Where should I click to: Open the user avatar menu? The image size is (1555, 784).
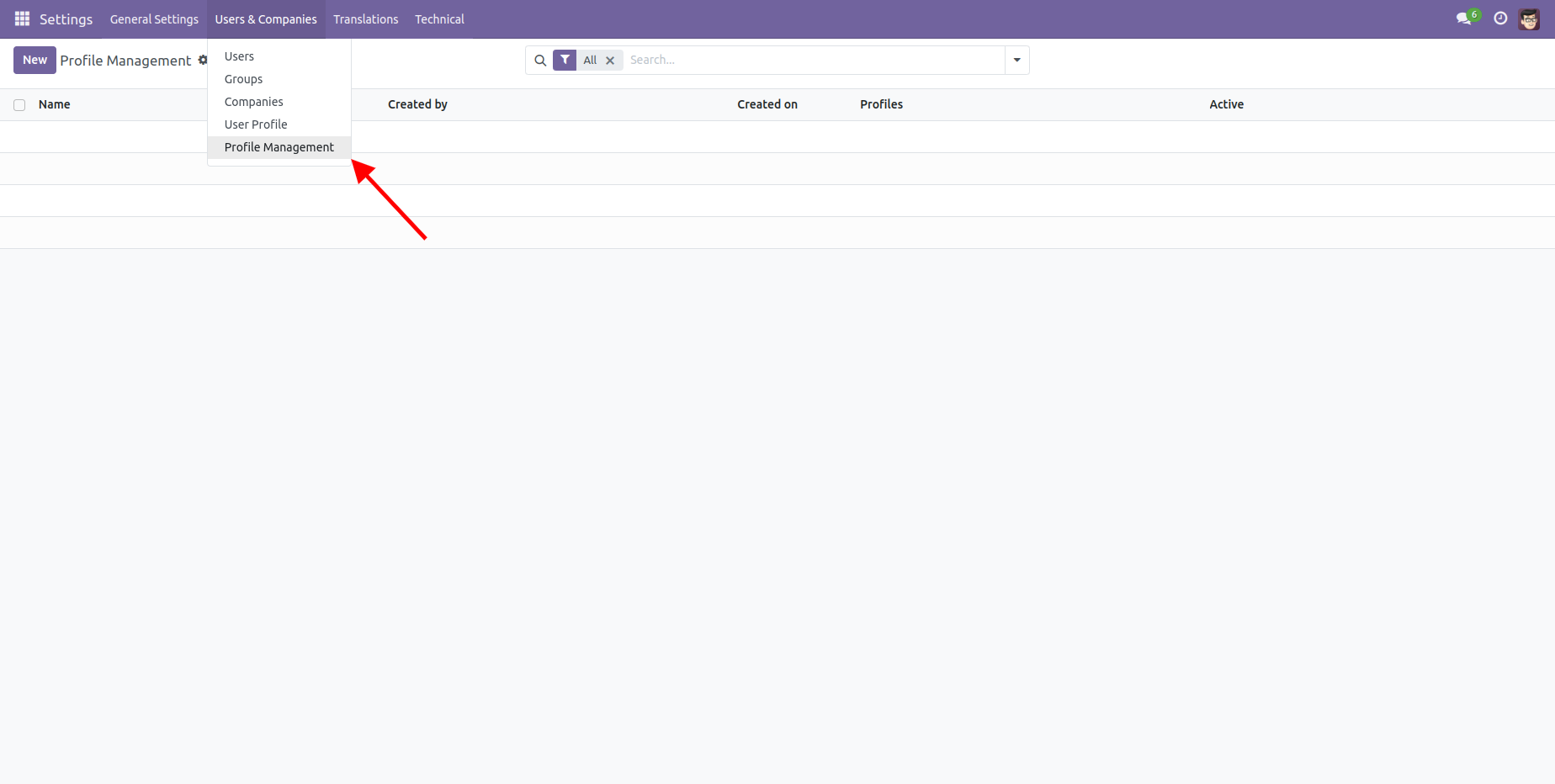pyautogui.click(x=1529, y=19)
